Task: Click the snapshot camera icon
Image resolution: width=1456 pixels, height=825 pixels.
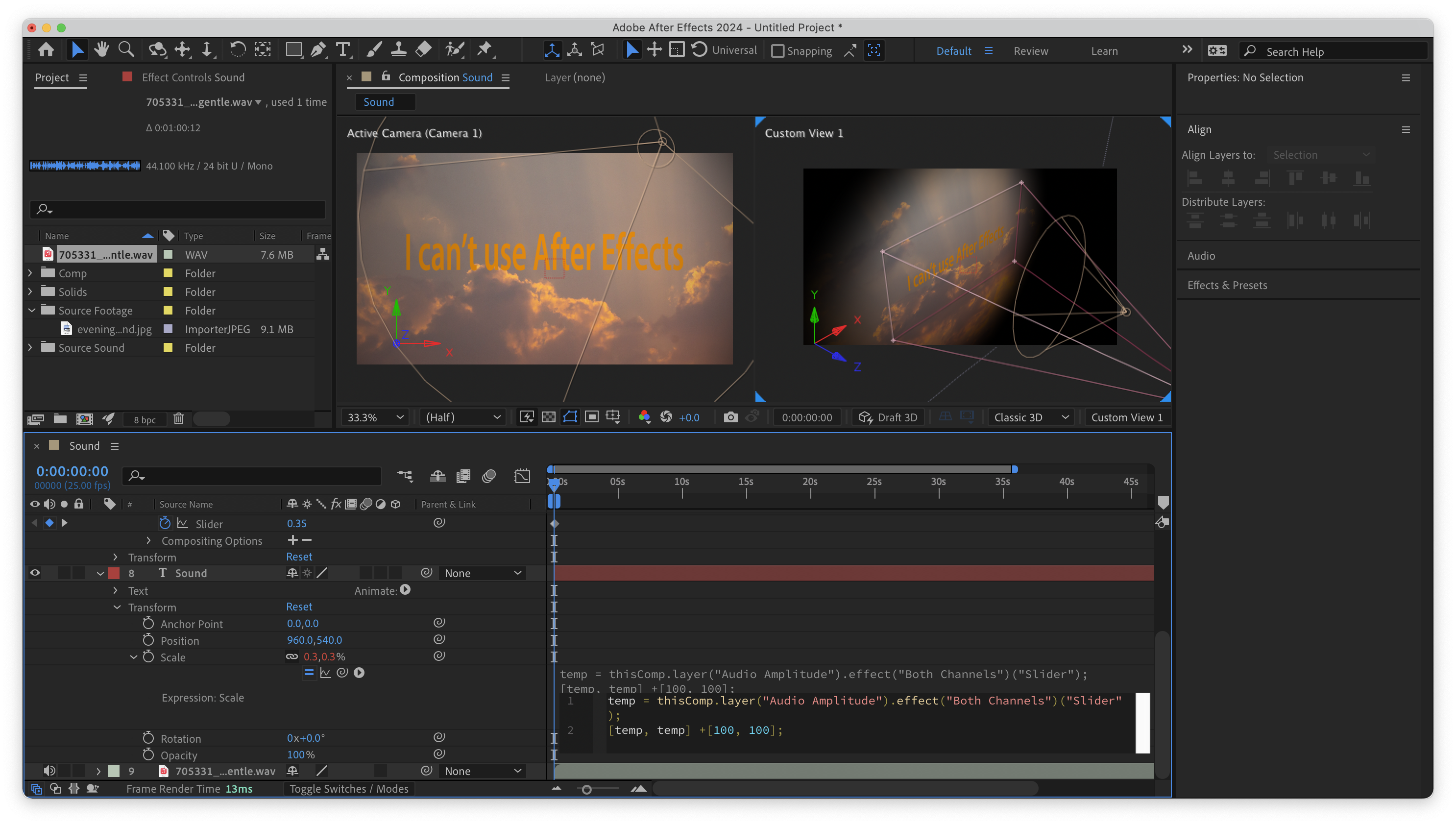Action: (731, 417)
